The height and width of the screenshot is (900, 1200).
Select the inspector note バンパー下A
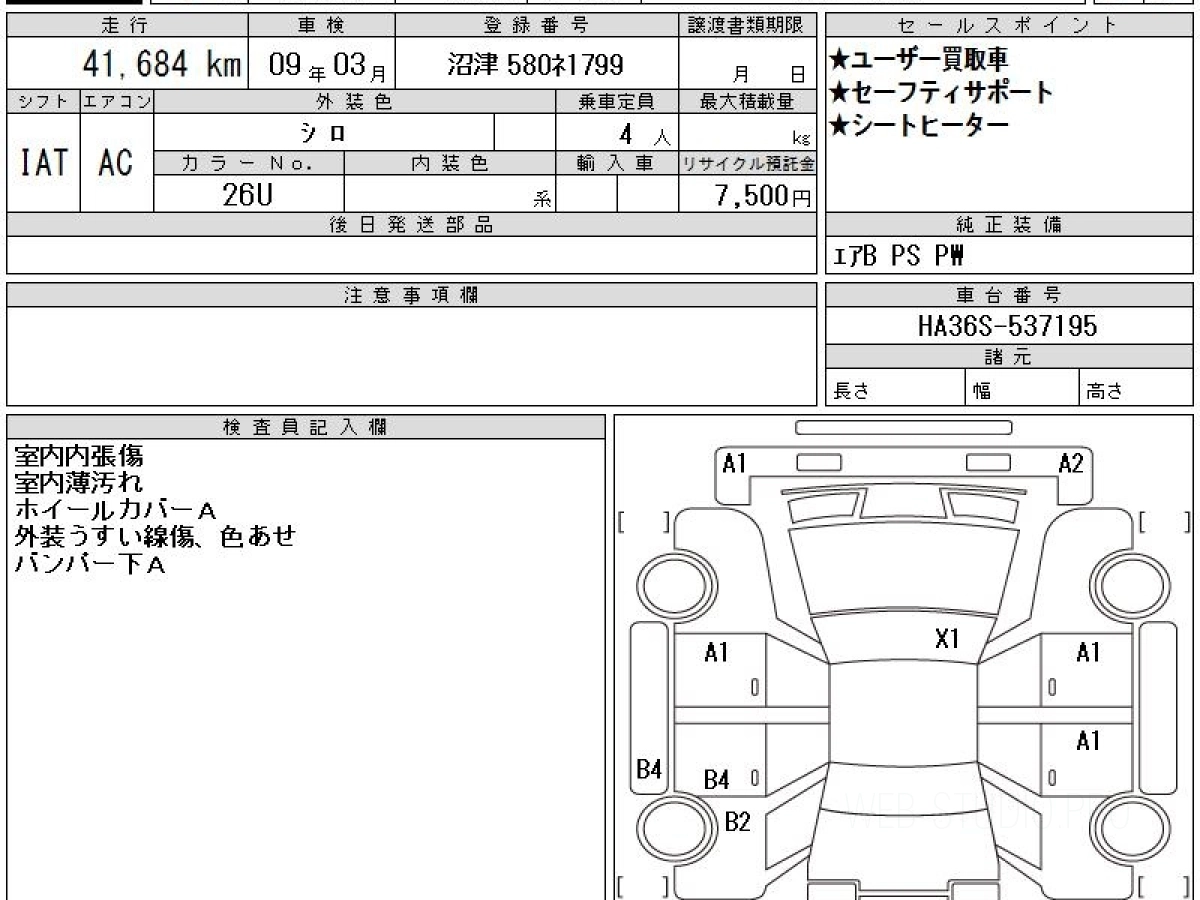[x=90, y=563]
